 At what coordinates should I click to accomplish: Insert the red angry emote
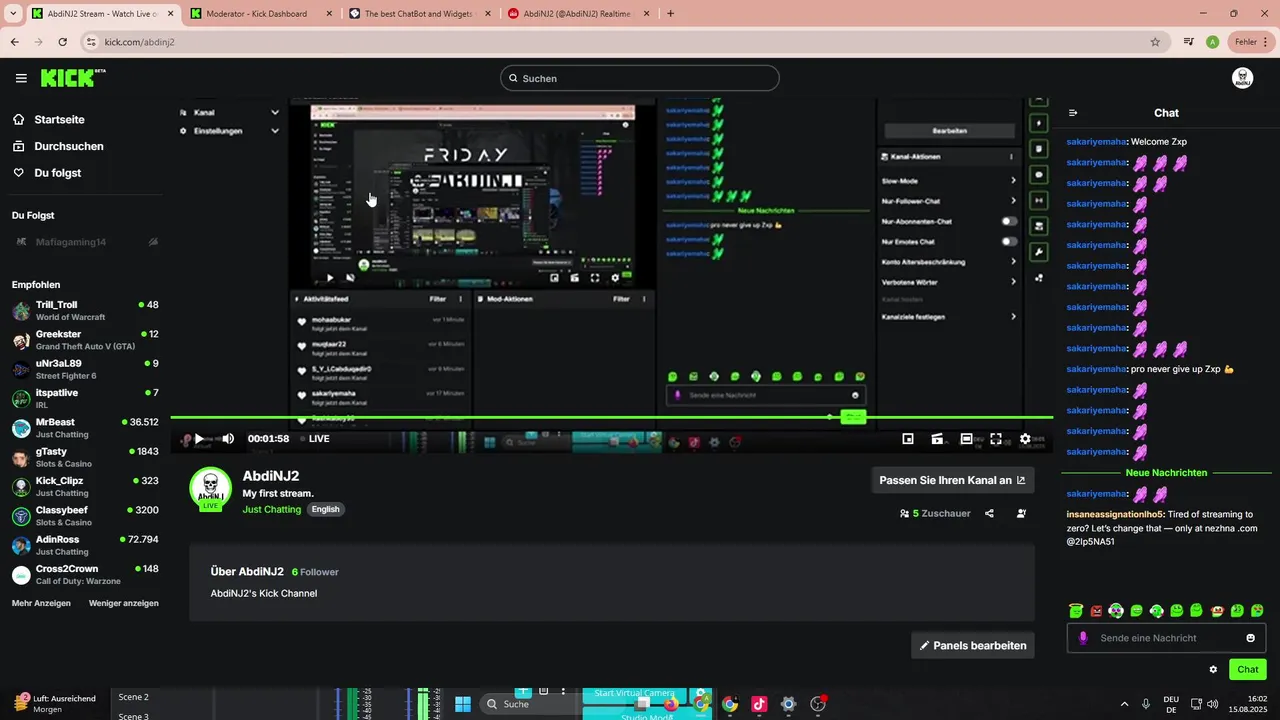coord(1096,610)
